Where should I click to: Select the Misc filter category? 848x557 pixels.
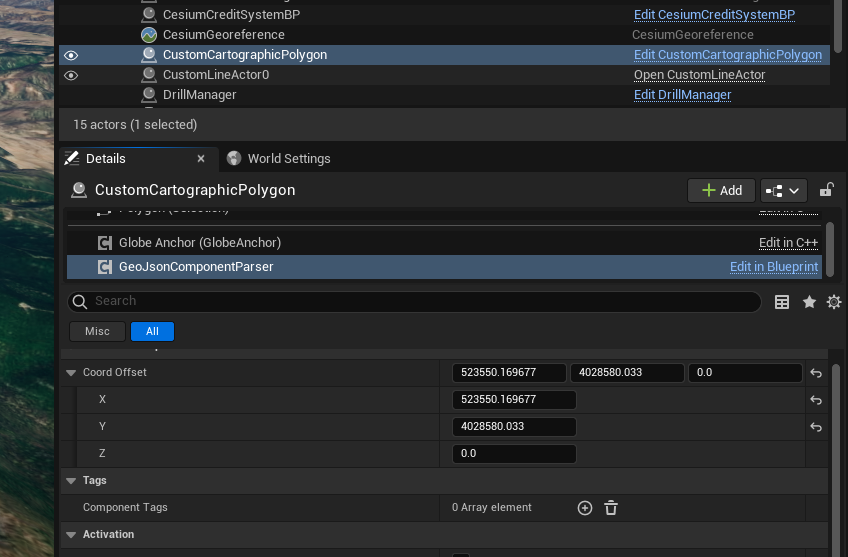(97, 331)
